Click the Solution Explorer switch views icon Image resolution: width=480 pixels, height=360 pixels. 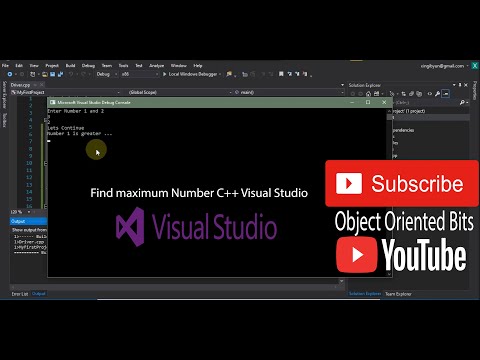(377, 94)
